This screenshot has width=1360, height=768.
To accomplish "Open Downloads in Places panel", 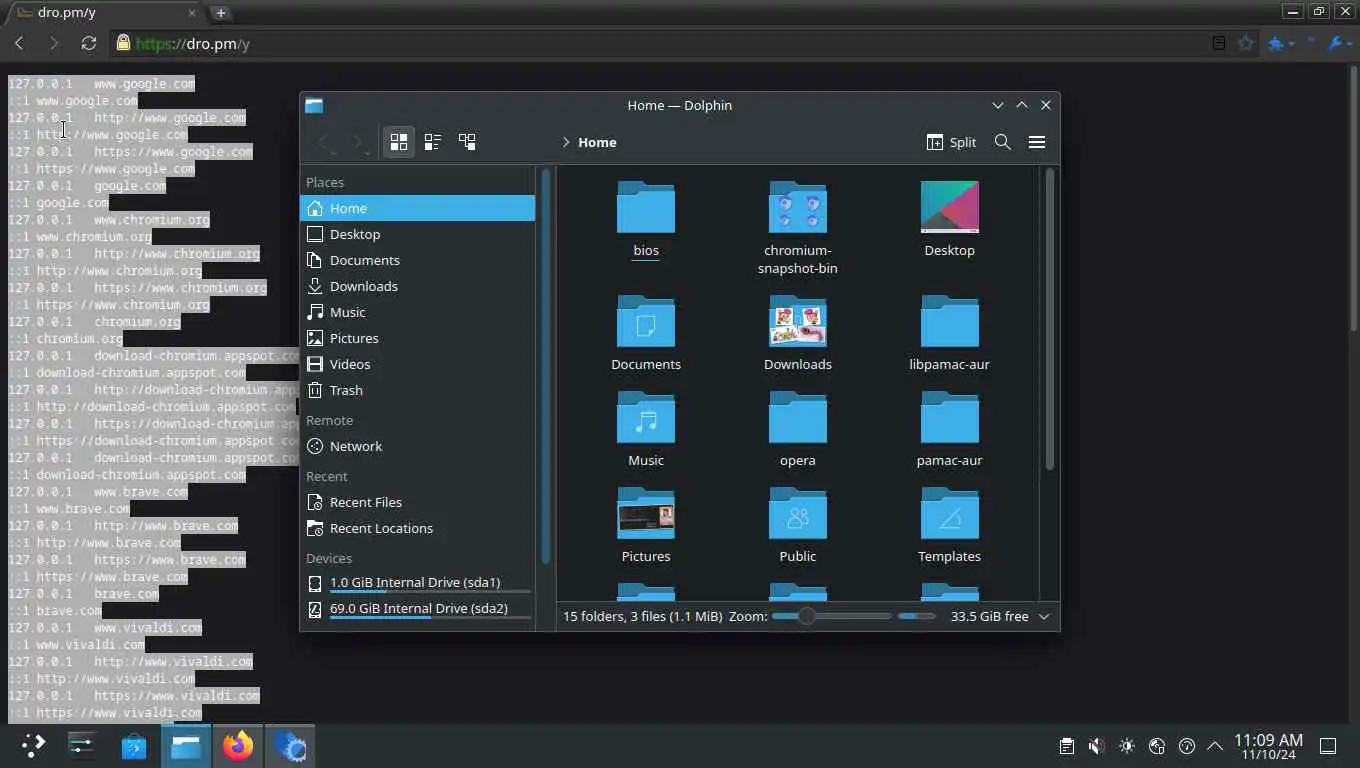I will [x=418, y=286].
